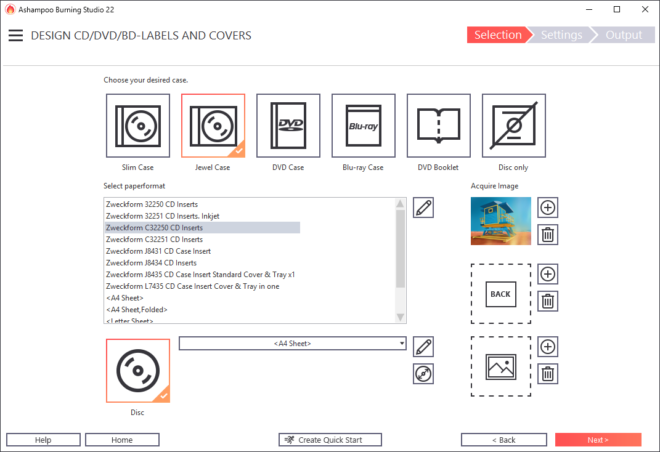This screenshot has height=452, width=660.
Task: Choose the Blu-ray Case icon
Action: [x=363, y=126]
